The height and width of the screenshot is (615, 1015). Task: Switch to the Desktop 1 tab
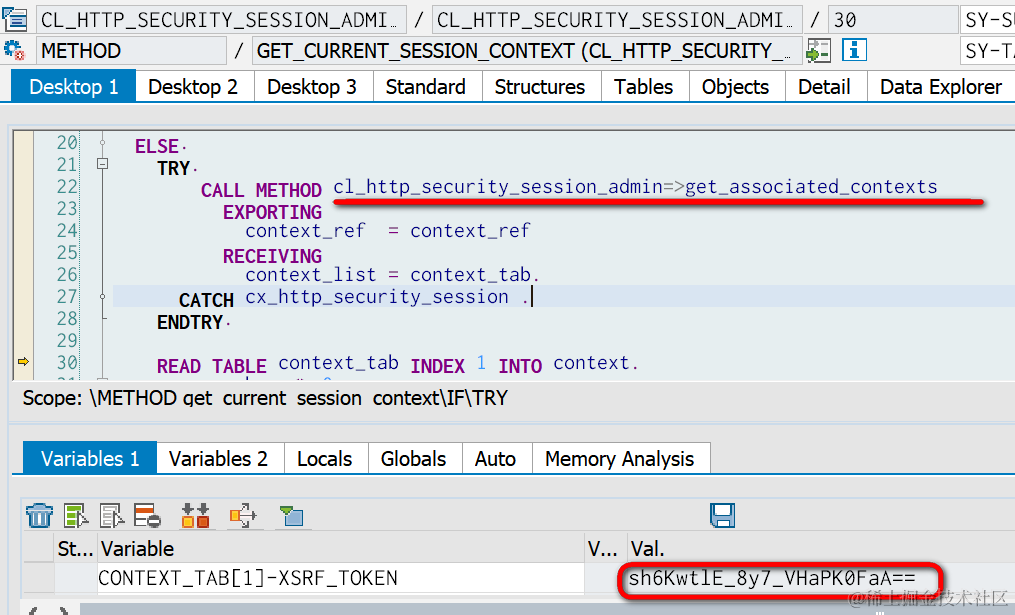74,86
